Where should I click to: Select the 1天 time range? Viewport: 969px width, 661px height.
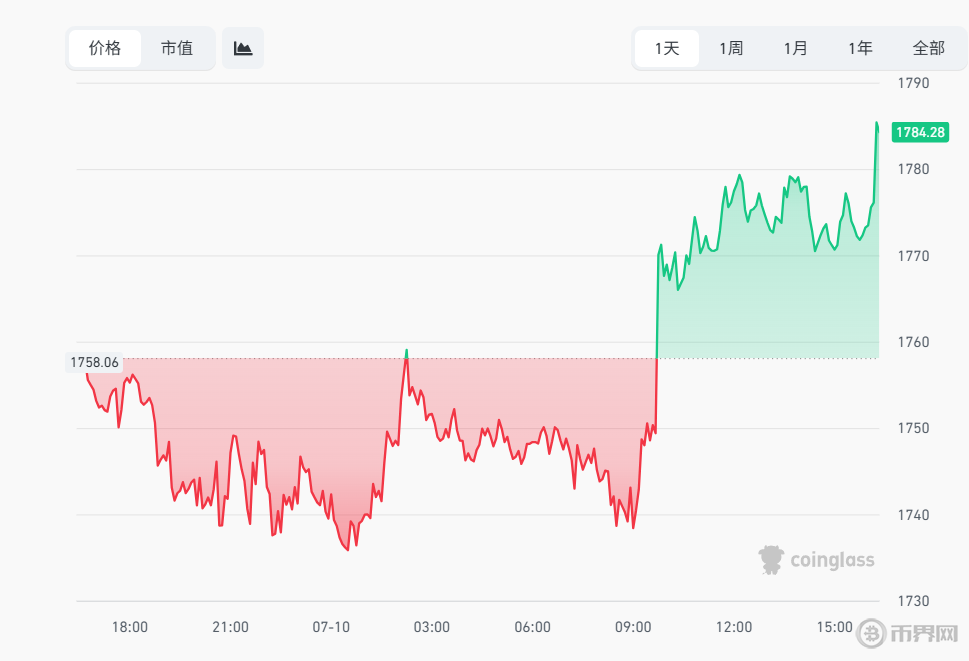click(667, 48)
